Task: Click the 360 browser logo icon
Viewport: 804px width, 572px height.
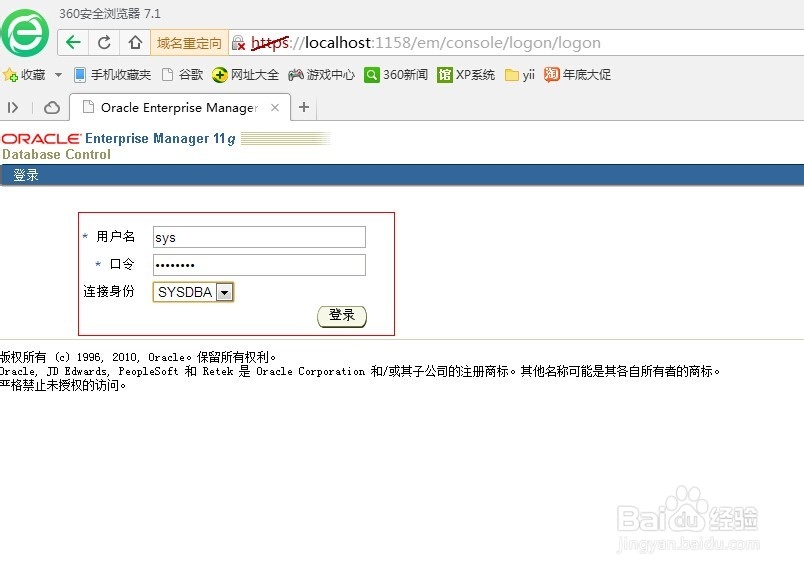Action: tap(25, 33)
